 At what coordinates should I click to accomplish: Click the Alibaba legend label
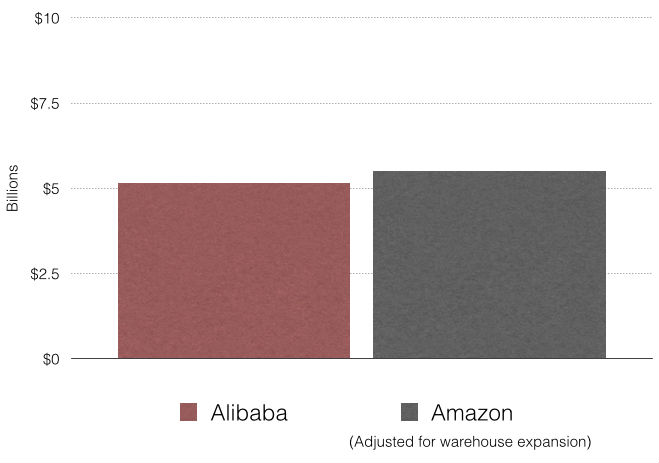click(x=249, y=413)
